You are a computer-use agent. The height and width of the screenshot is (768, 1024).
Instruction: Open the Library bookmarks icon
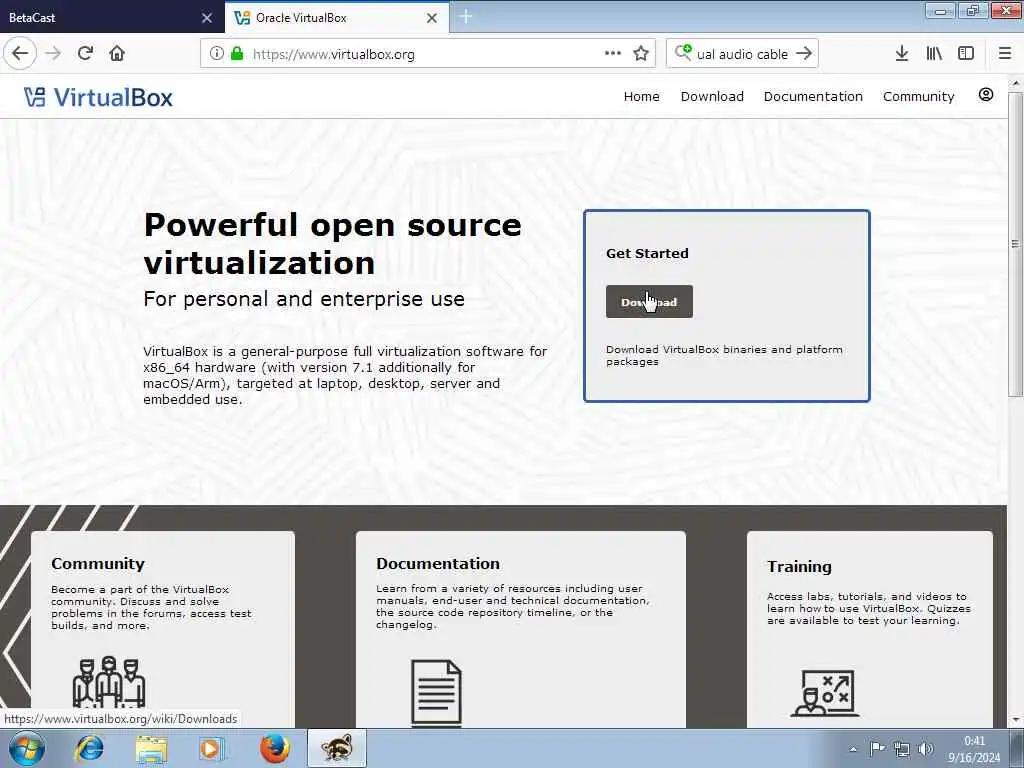point(934,54)
